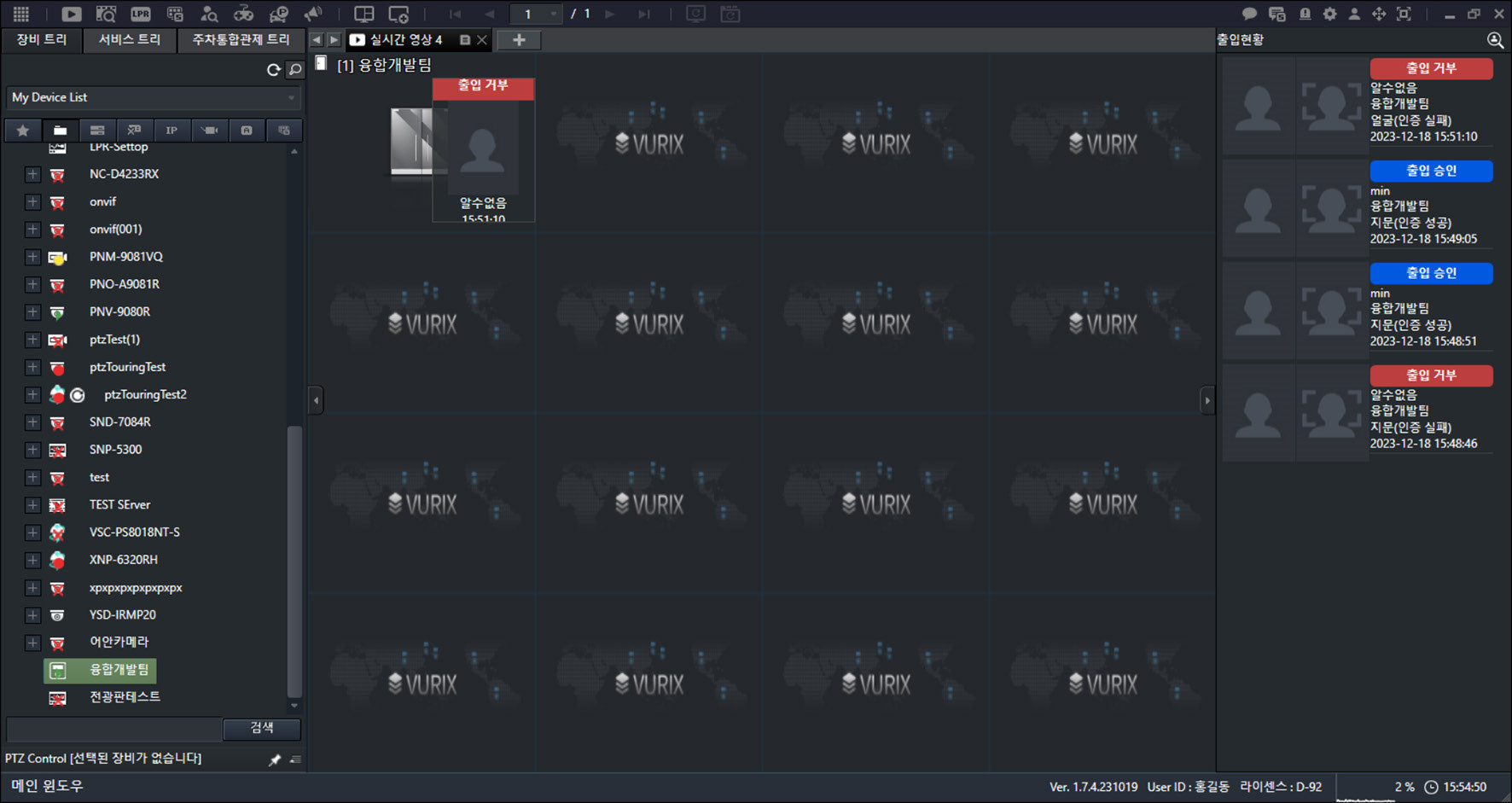
Task: Go to the next page
Action: click(609, 14)
